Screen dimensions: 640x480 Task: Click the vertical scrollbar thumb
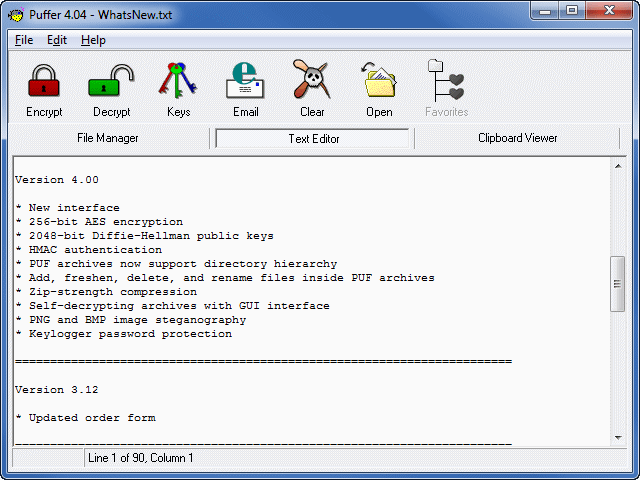coord(618,284)
